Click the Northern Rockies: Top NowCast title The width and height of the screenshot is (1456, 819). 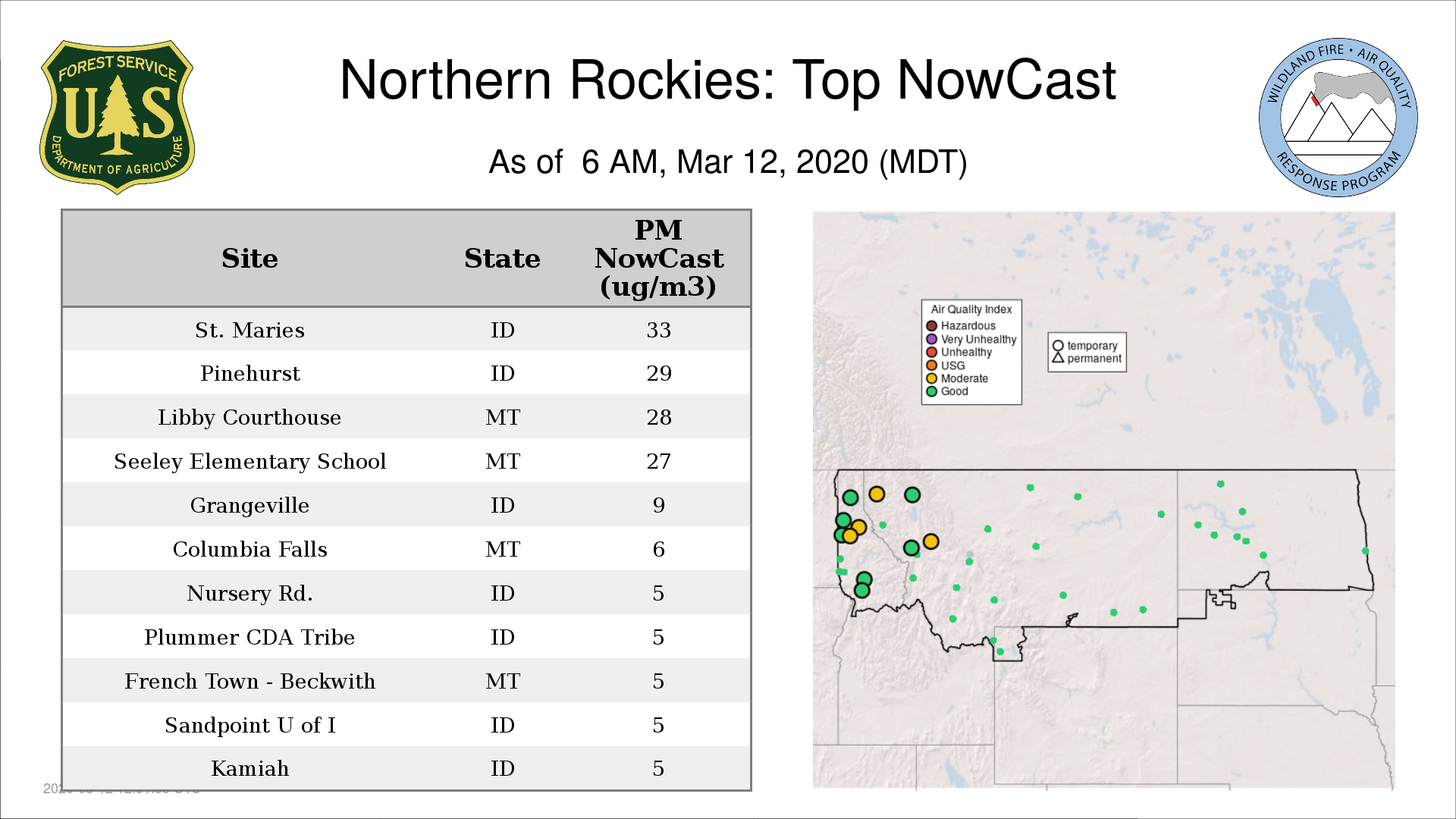point(727,80)
